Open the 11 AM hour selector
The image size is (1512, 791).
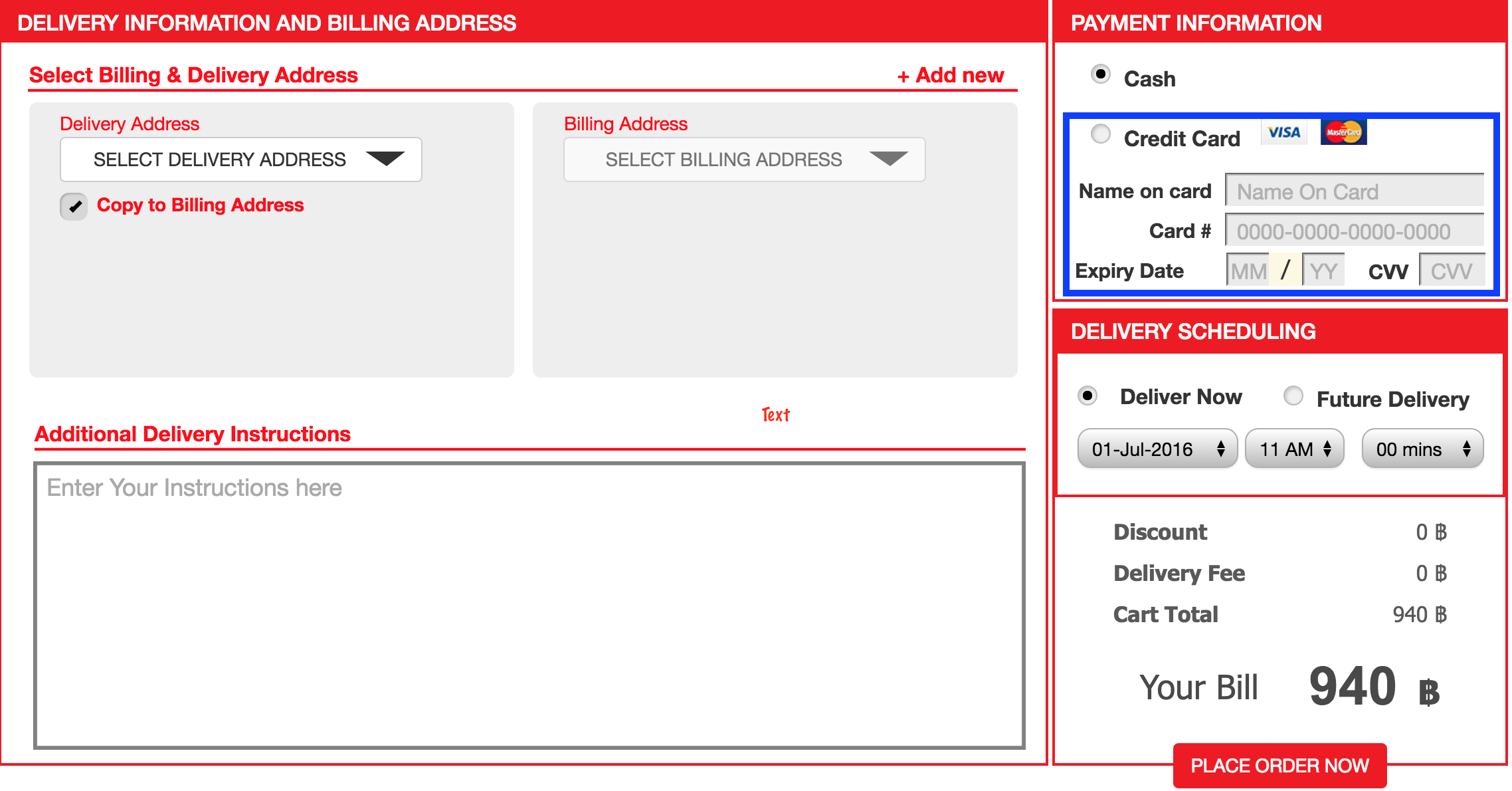(x=1295, y=449)
